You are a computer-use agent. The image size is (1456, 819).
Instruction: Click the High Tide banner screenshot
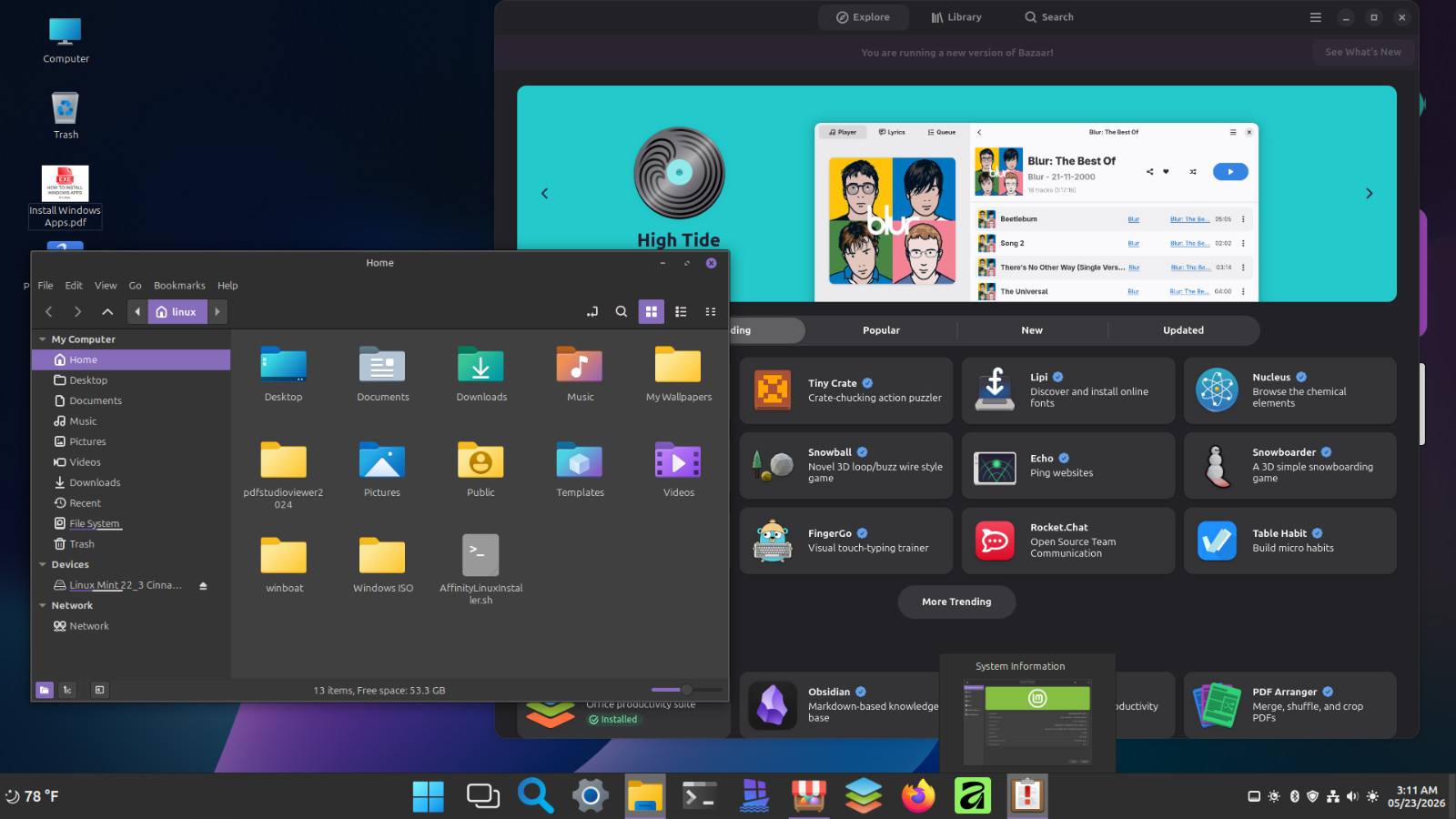click(1036, 212)
